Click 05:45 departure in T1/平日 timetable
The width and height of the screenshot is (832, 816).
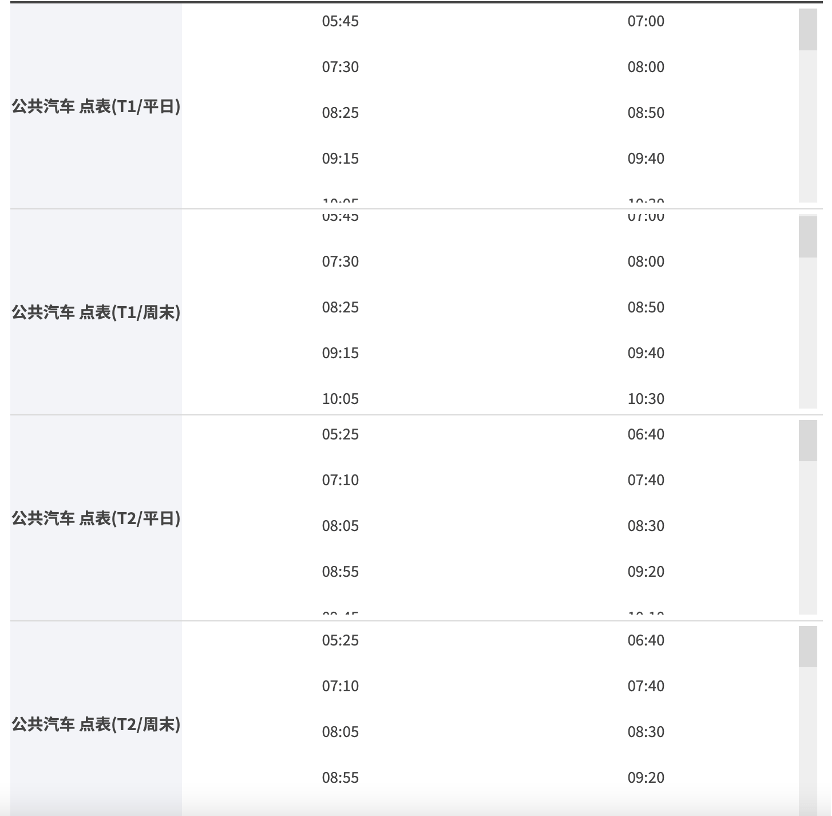tap(340, 21)
